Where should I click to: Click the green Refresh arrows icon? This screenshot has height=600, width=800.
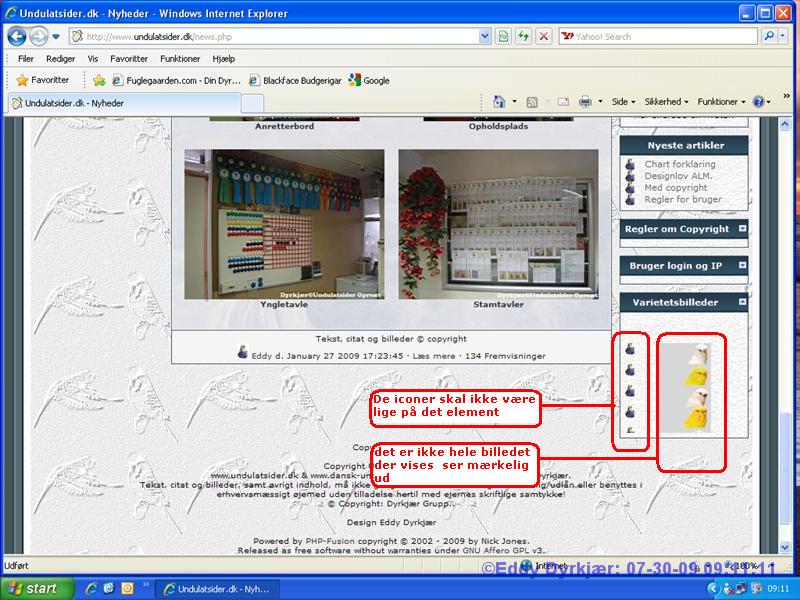coord(523,37)
